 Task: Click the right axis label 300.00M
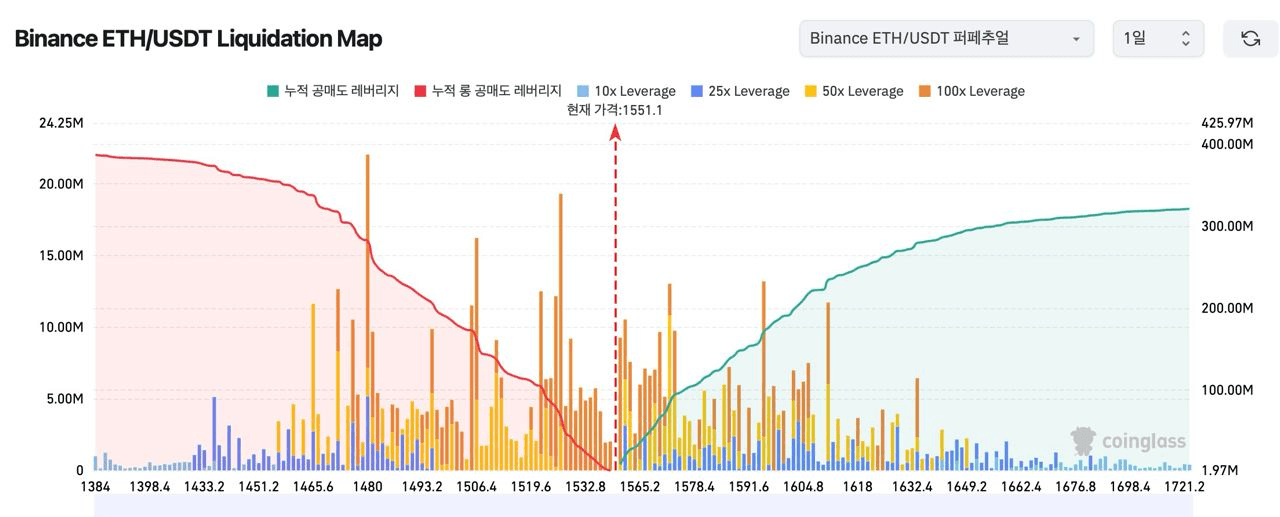[1227, 227]
